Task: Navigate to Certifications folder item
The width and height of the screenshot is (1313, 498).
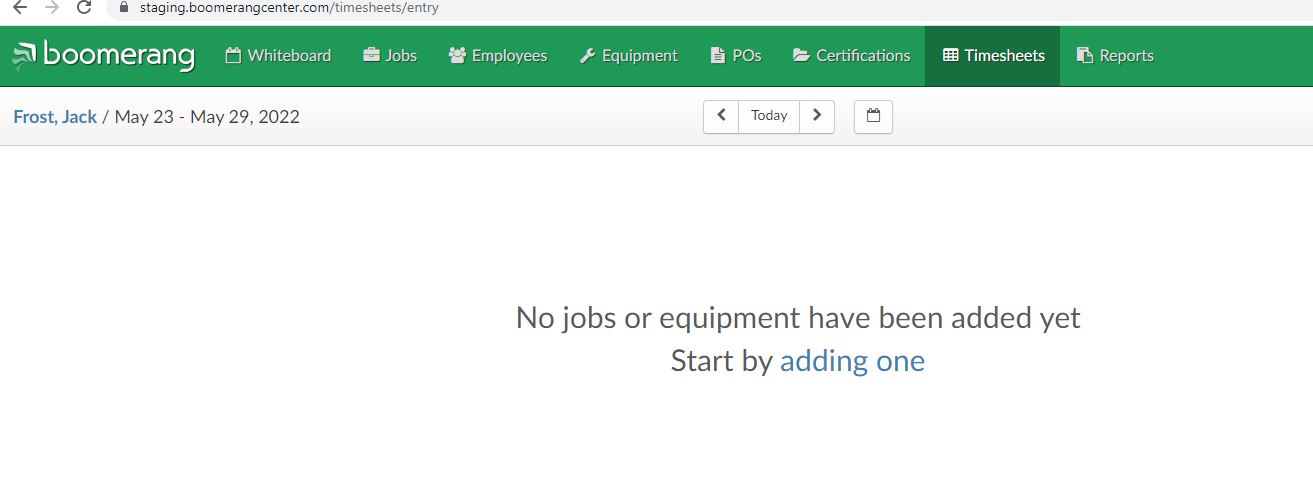Action: [x=851, y=56]
